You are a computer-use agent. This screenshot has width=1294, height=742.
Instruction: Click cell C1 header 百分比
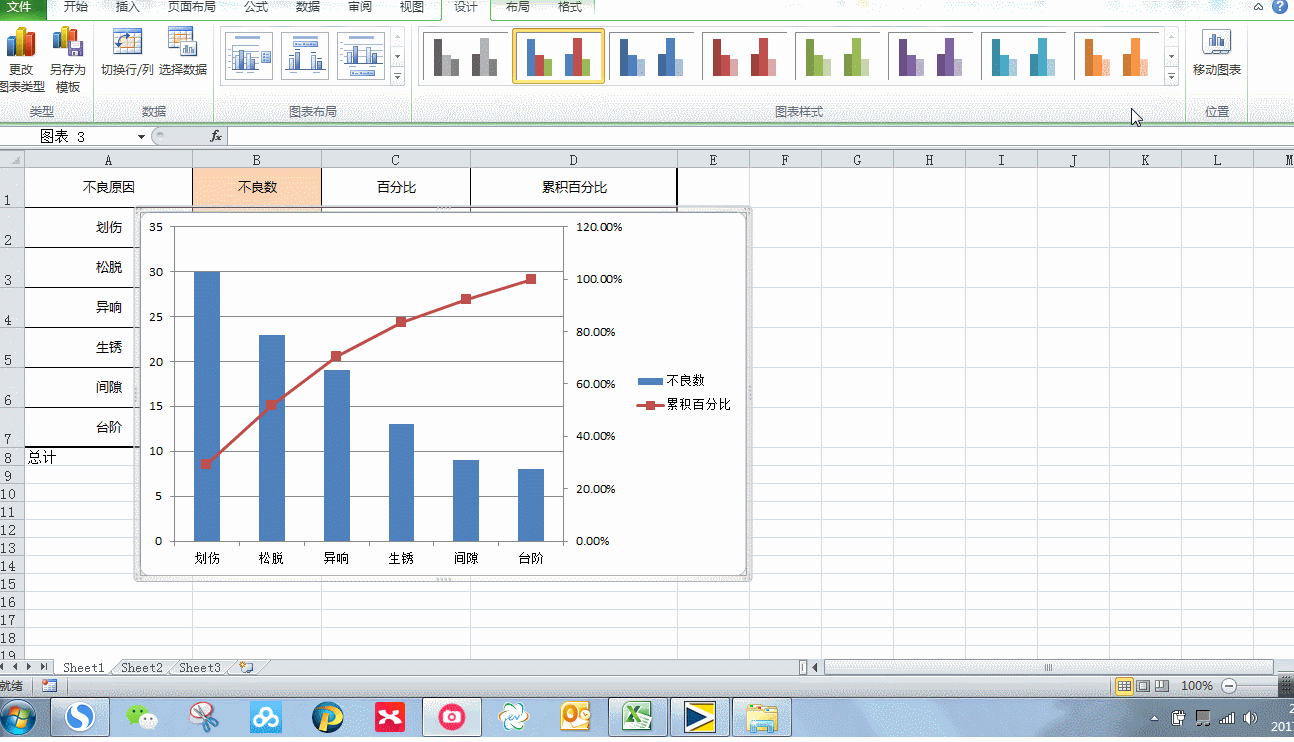click(x=396, y=187)
